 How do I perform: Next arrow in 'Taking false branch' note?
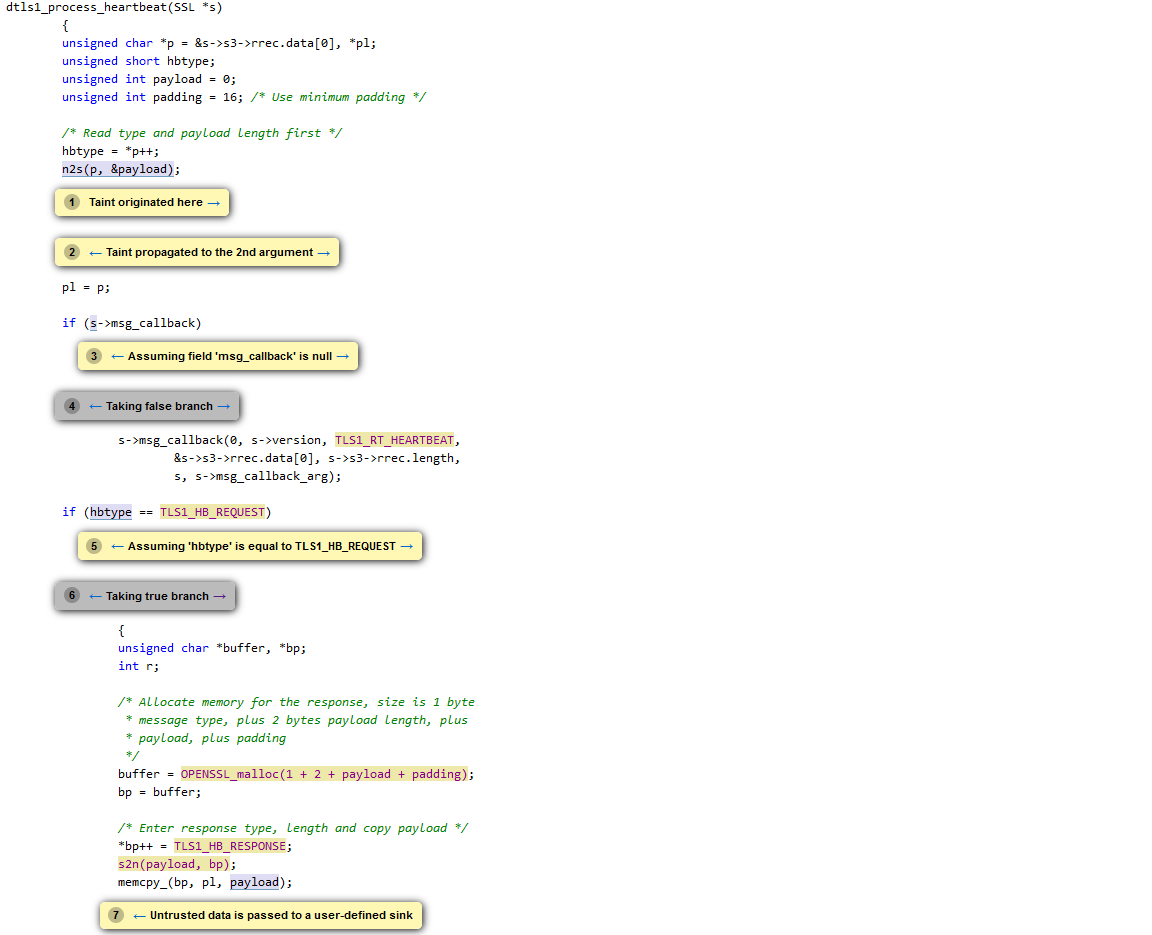[224, 406]
